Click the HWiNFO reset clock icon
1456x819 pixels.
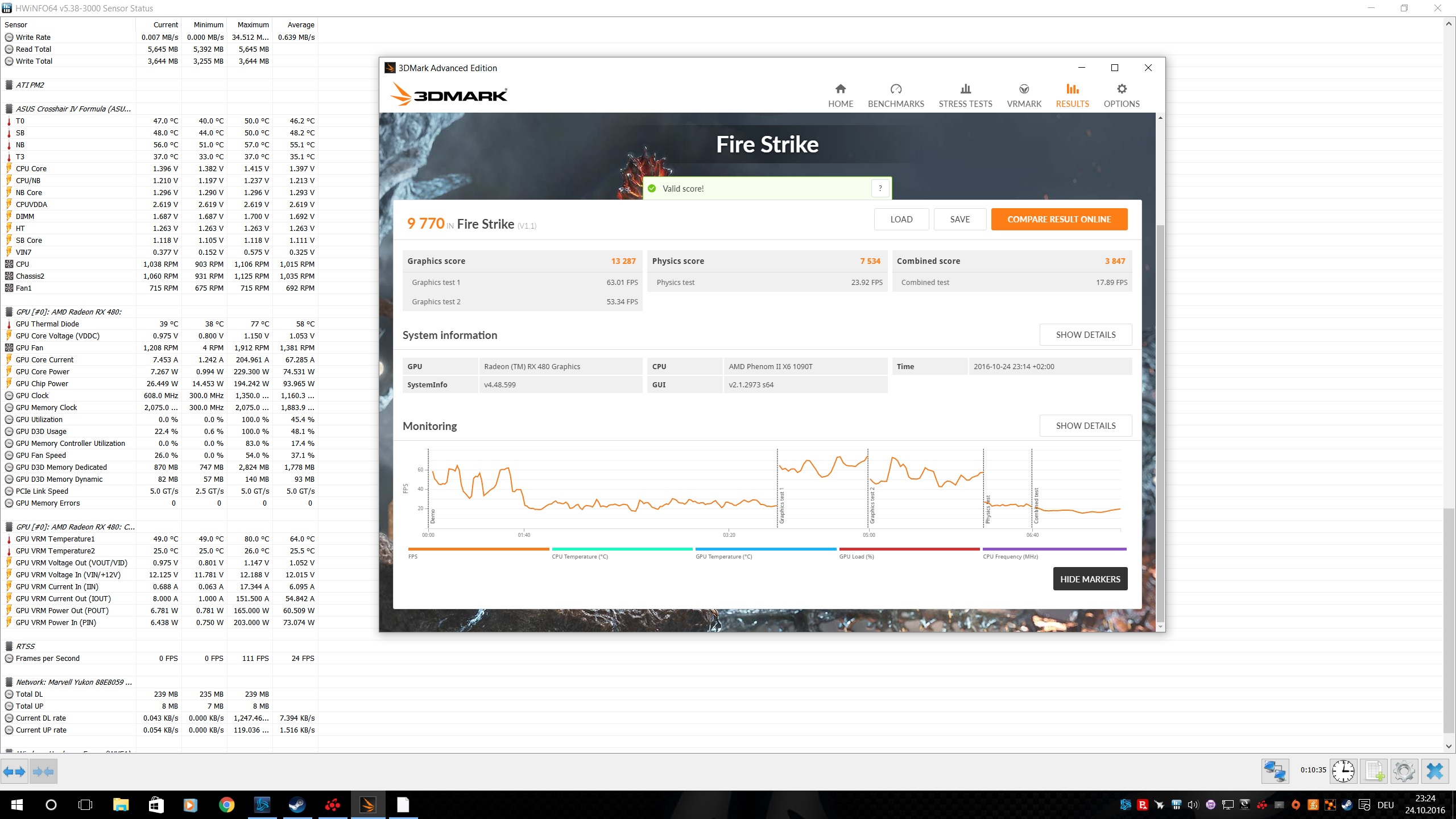point(1343,771)
